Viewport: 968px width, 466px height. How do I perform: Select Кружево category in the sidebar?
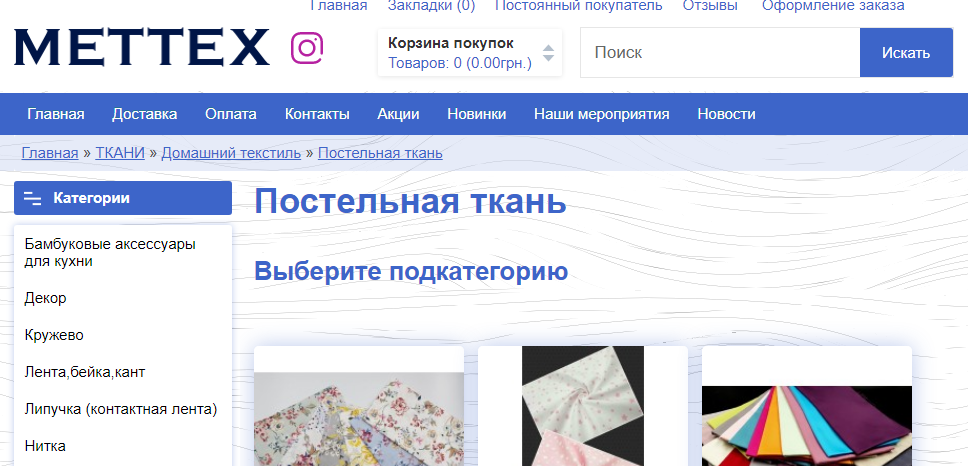tap(54, 335)
